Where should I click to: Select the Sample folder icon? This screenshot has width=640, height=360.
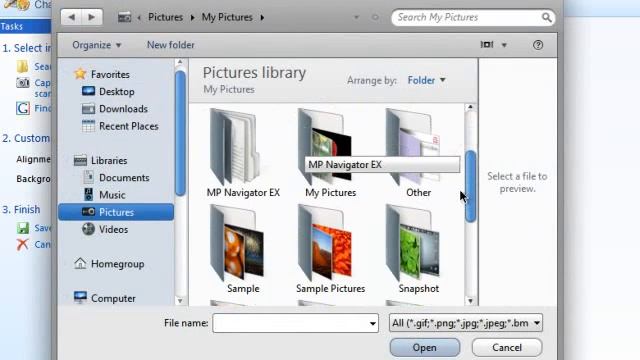coord(237,243)
